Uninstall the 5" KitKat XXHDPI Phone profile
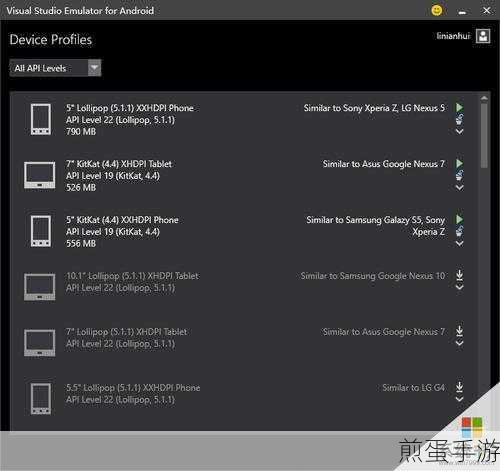 (459, 231)
